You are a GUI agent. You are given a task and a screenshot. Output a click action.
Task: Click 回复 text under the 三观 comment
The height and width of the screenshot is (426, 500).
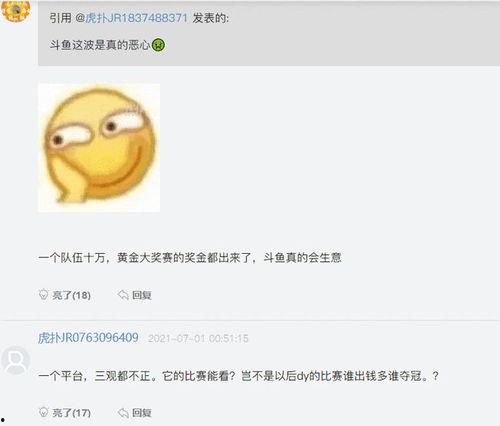(x=142, y=413)
